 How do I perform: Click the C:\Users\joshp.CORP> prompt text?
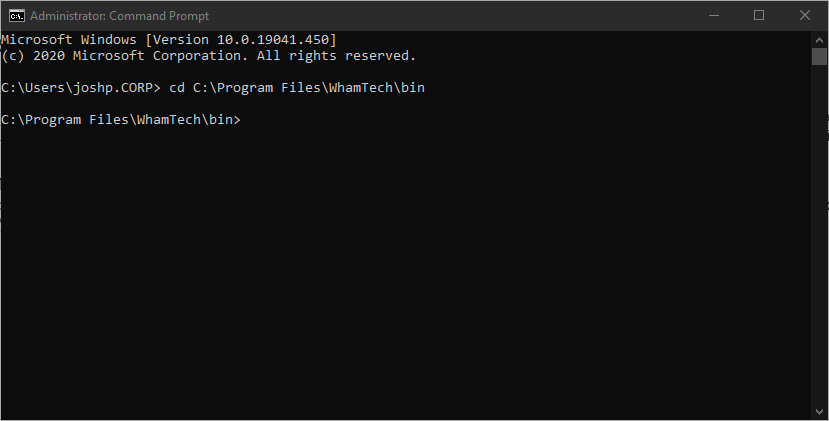(80, 88)
